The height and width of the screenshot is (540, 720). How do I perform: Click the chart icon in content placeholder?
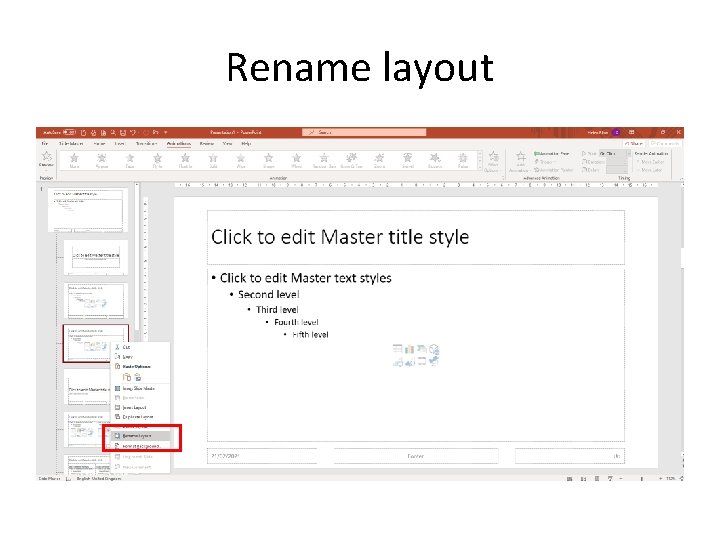pyautogui.click(x=409, y=350)
